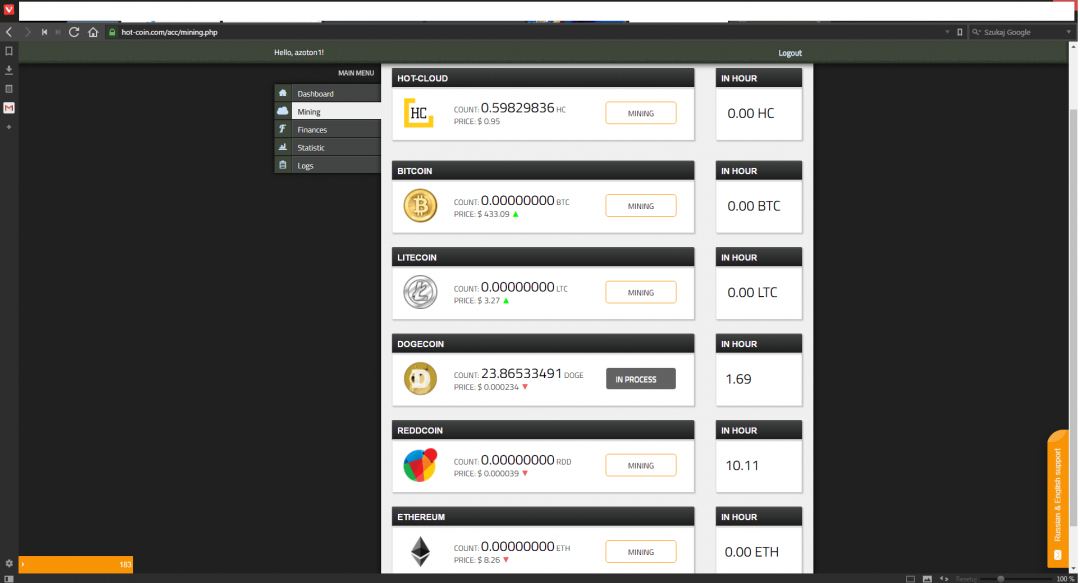Bookmark this page from the address bar
Viewport: 1080px width, 583px height.
[960, 32]
